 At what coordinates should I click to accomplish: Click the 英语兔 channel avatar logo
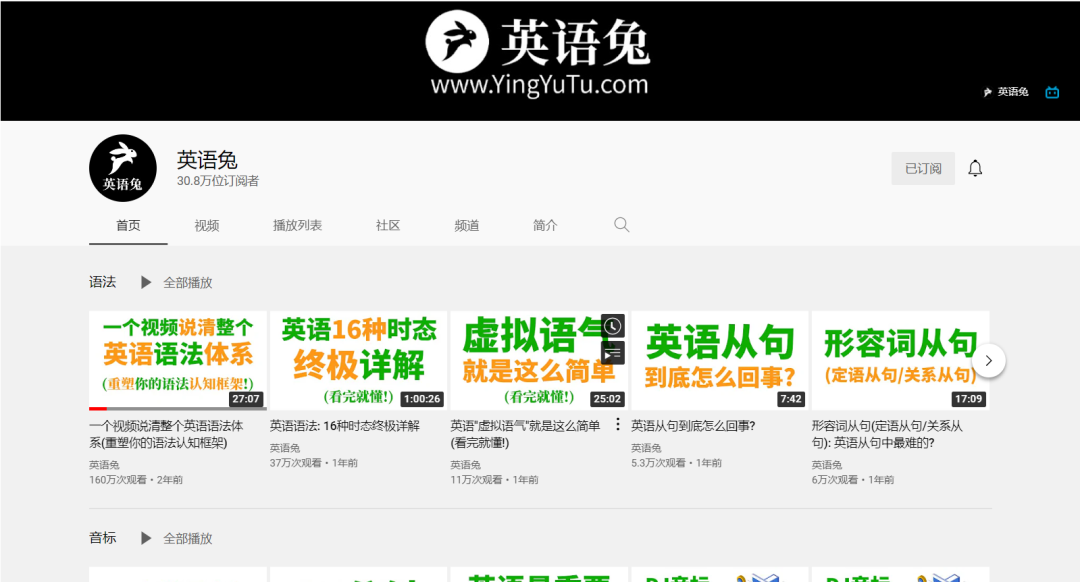(x=123, y=168)
